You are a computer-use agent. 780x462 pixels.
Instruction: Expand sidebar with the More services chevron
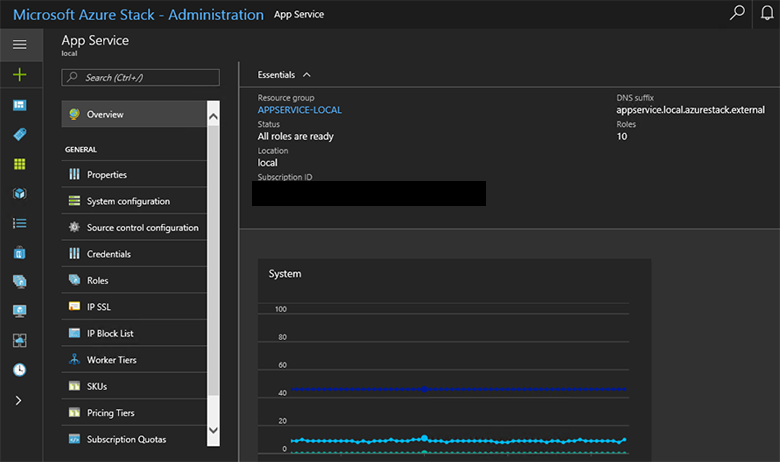(x=20, y=400)
